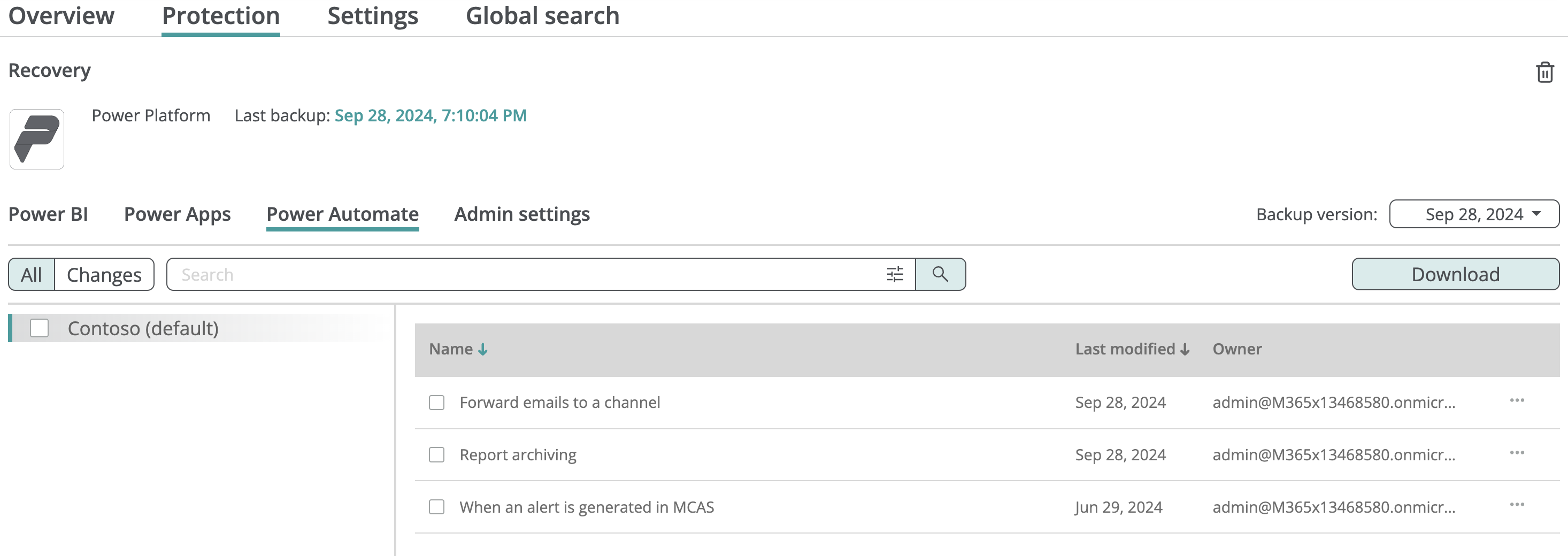The image size is (1568, 556).
Task: Click Jun 29, 2024 date cell
Action: pyautogui.click(x=1118, y=507)
